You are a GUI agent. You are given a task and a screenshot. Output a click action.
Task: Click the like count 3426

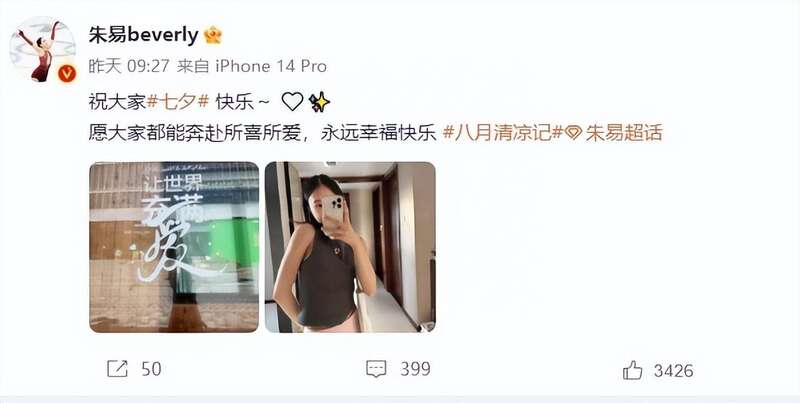tap(673, 370)
